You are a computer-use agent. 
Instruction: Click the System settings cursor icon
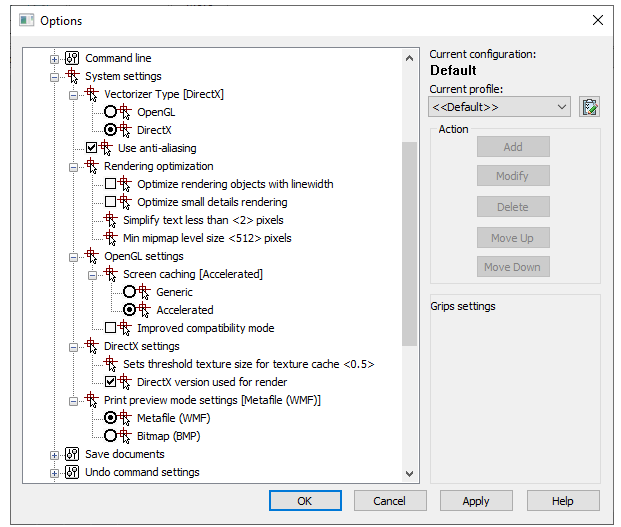[72, 76]
